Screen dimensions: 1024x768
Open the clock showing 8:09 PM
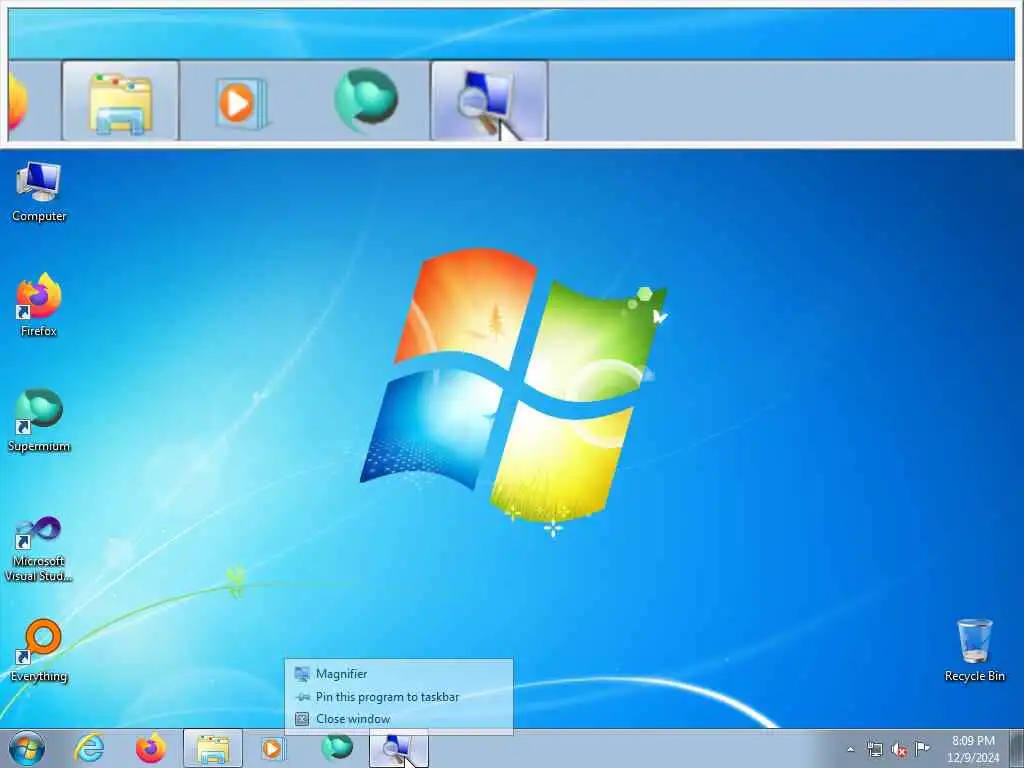973,749
